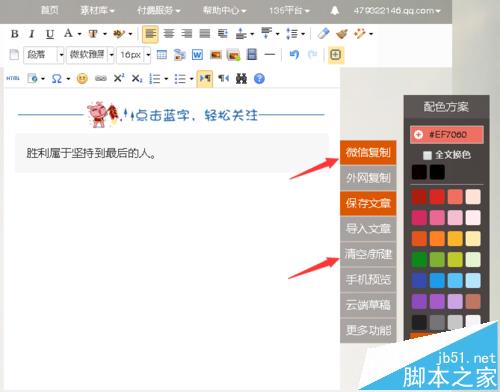This screenshot has width=500, height=392.
Task: Click the 微信复制 button
Action: tap(368, 152)
